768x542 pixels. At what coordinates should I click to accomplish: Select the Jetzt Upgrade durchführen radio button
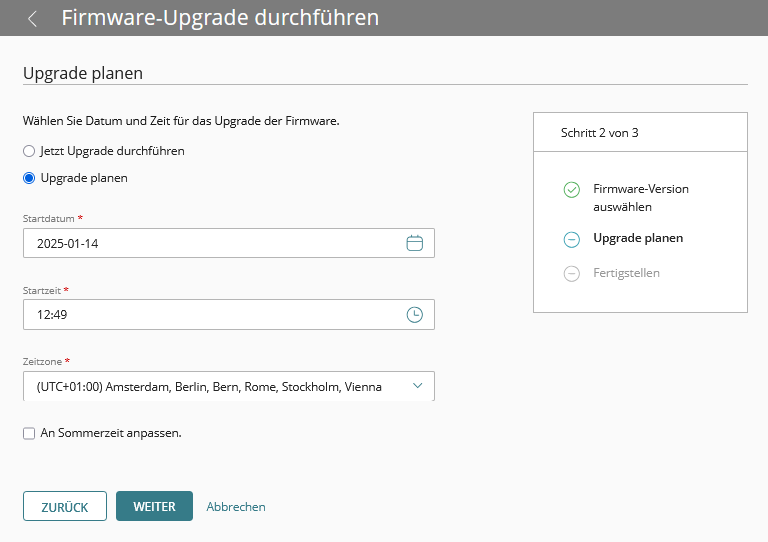[29, 151]
